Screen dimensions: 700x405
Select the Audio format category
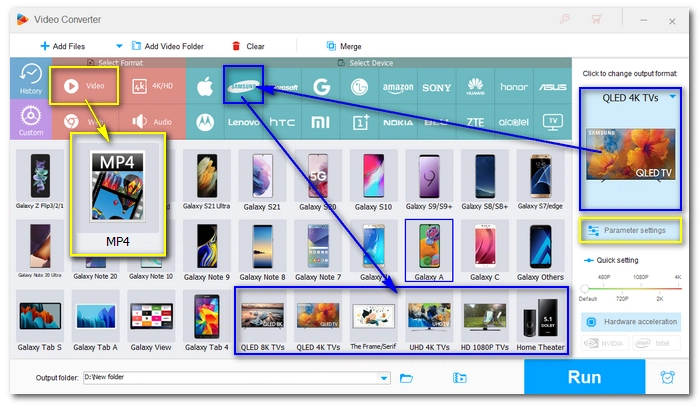point(152,121)
